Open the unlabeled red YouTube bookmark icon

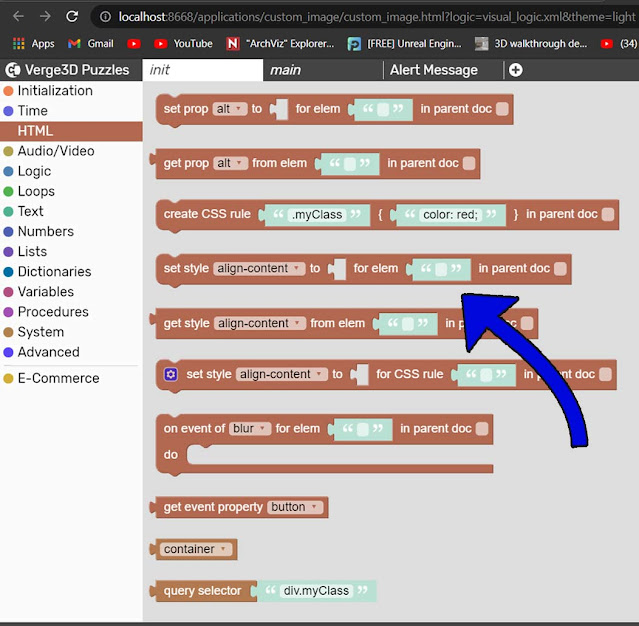click(134, 44)
